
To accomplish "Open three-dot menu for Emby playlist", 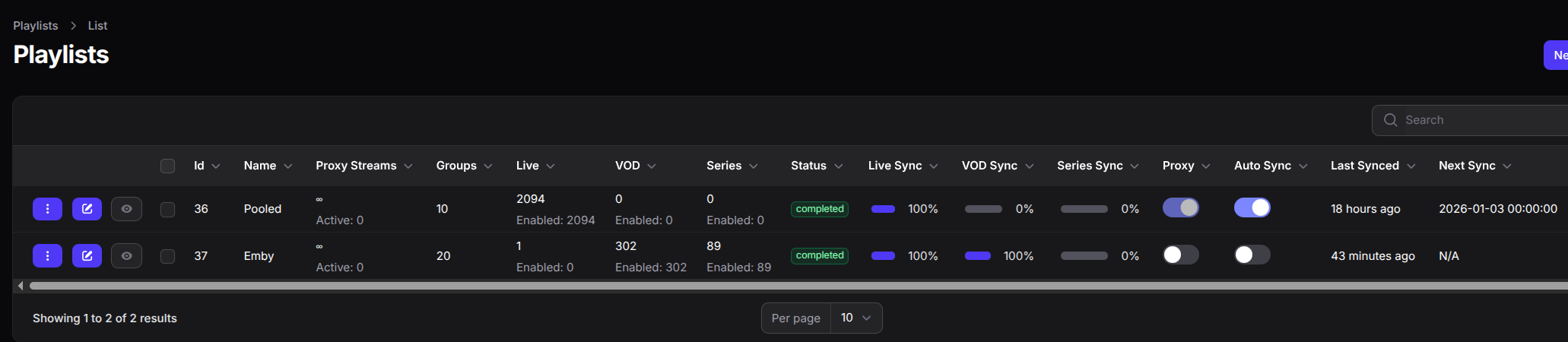I will (x=47, y=256).
